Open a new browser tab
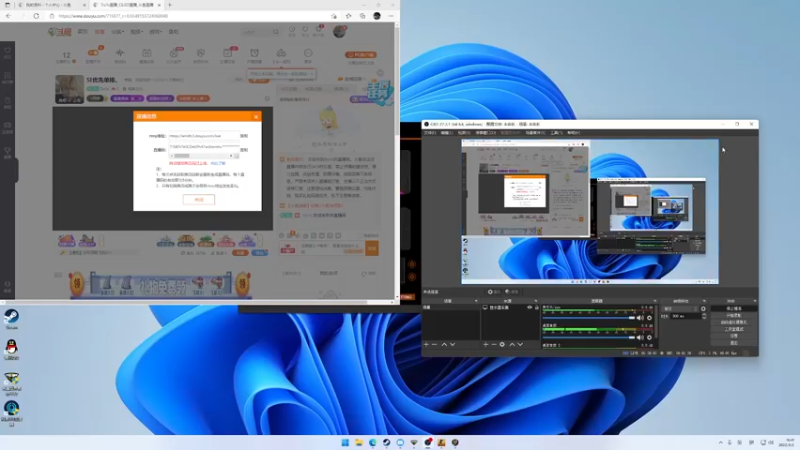800x450 pixels. click(x=170, y=5)
